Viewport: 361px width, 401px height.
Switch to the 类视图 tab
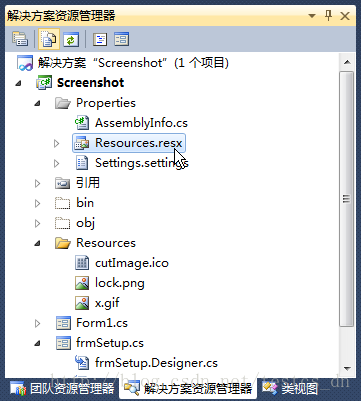click(290, 388)
